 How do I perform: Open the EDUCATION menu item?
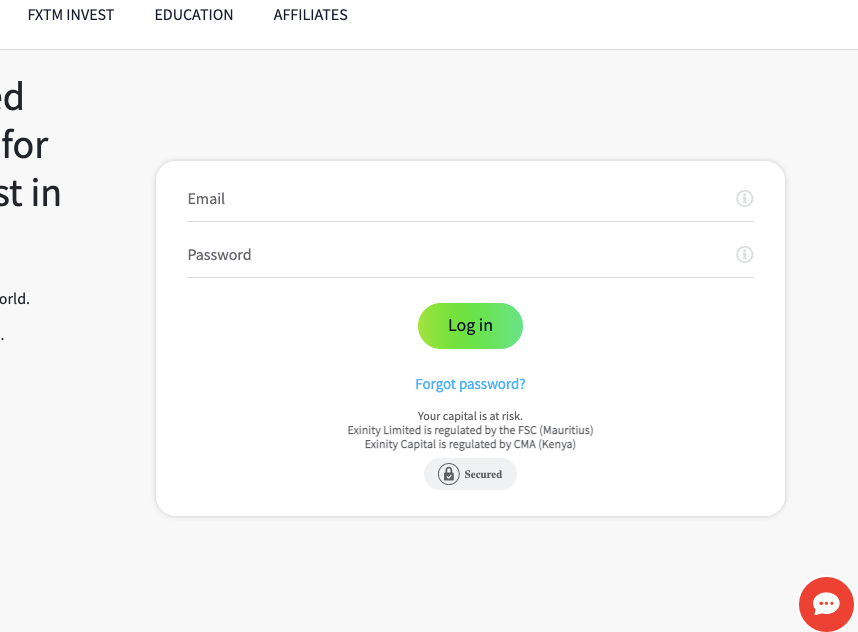194,15
